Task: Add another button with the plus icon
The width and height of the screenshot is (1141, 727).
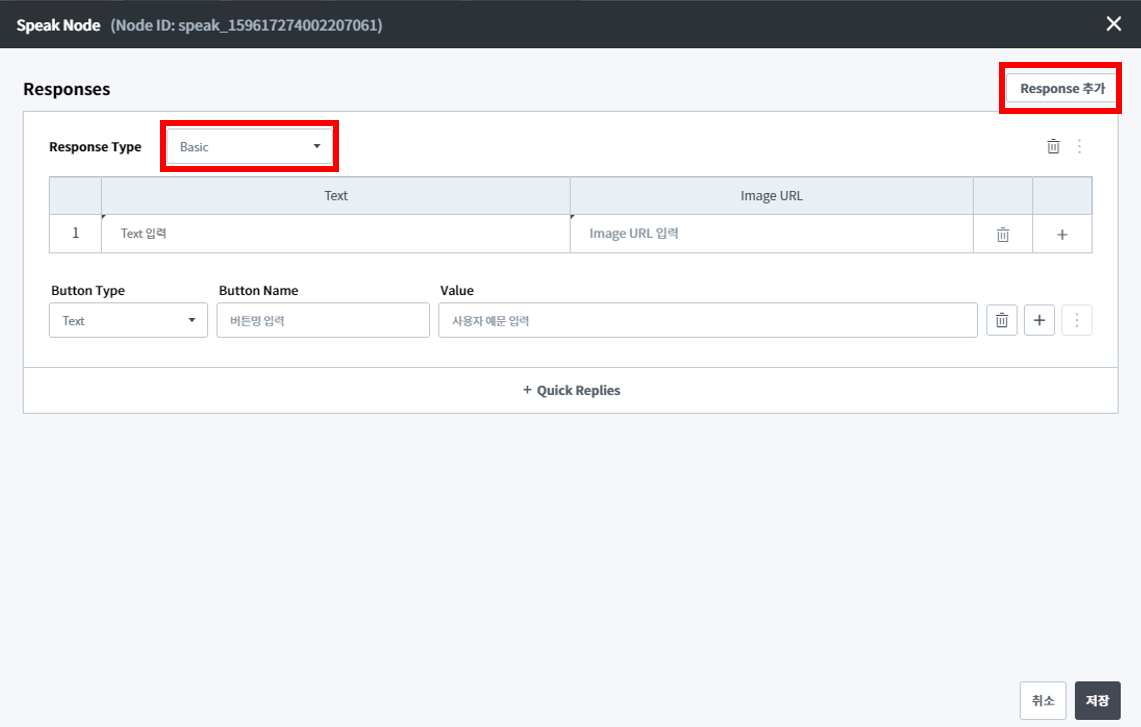Action: [1039, 321]
